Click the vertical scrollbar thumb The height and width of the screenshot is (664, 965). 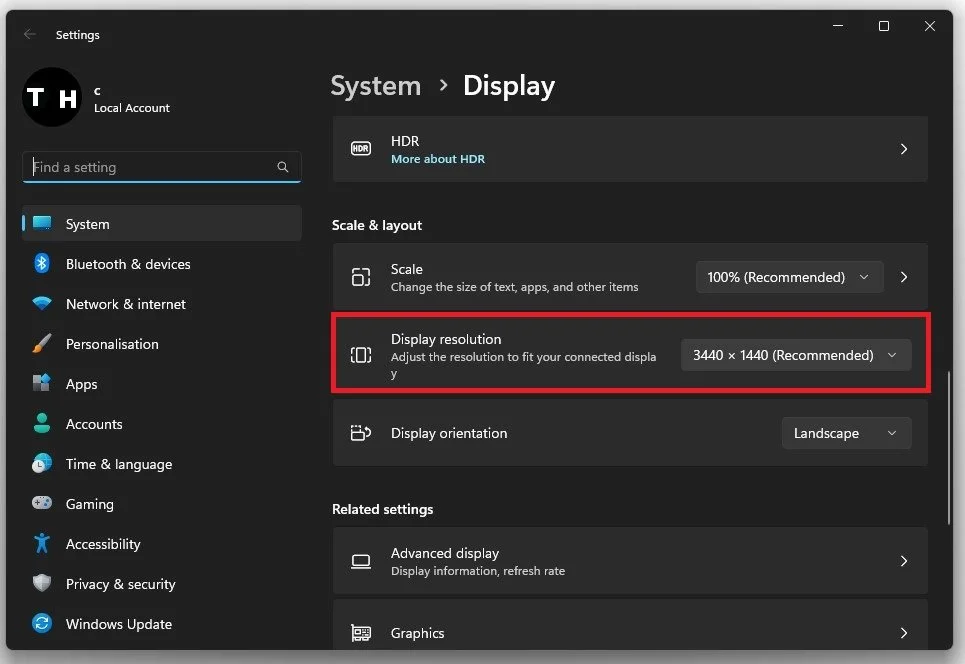[949, 448]
